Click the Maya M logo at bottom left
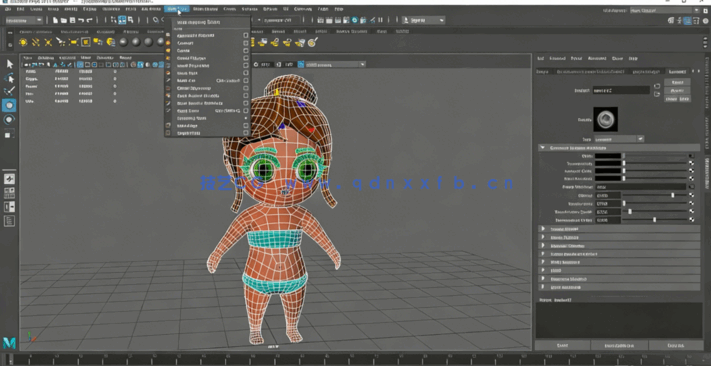Image resolution: width=711 pixels, height=366 pixels. pyautogui.click(x=9, y=343)
